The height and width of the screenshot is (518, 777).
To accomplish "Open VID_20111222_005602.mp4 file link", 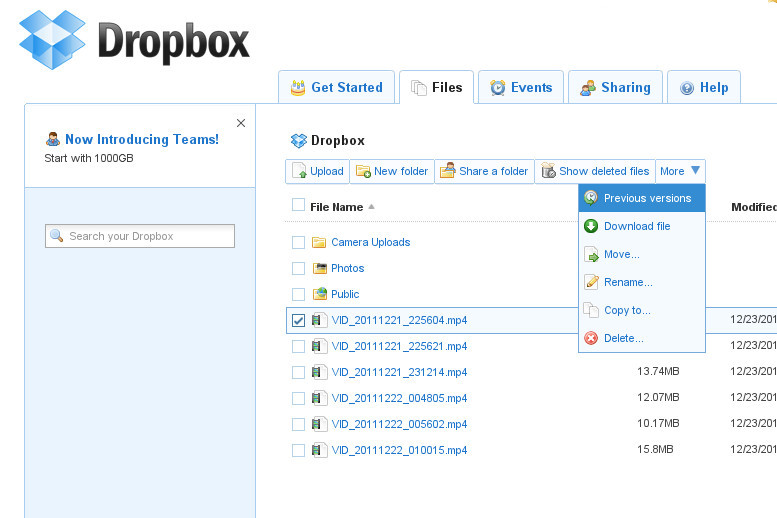I will pyautogui.click(x=399, y=424).
